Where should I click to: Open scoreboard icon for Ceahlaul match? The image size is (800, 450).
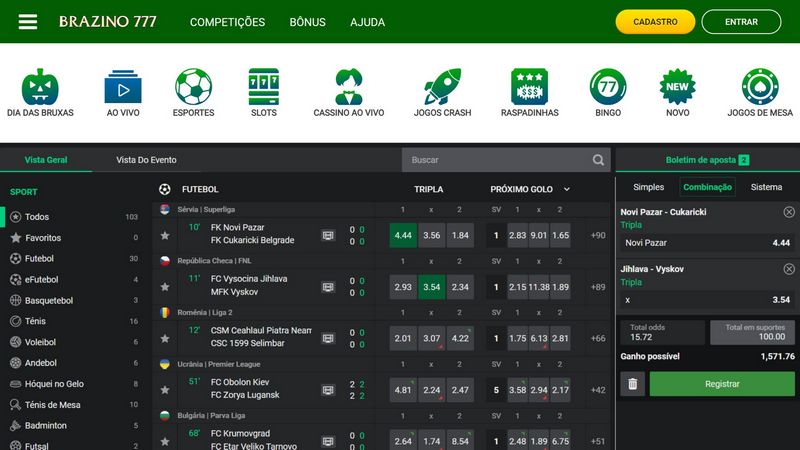(328, 338)
